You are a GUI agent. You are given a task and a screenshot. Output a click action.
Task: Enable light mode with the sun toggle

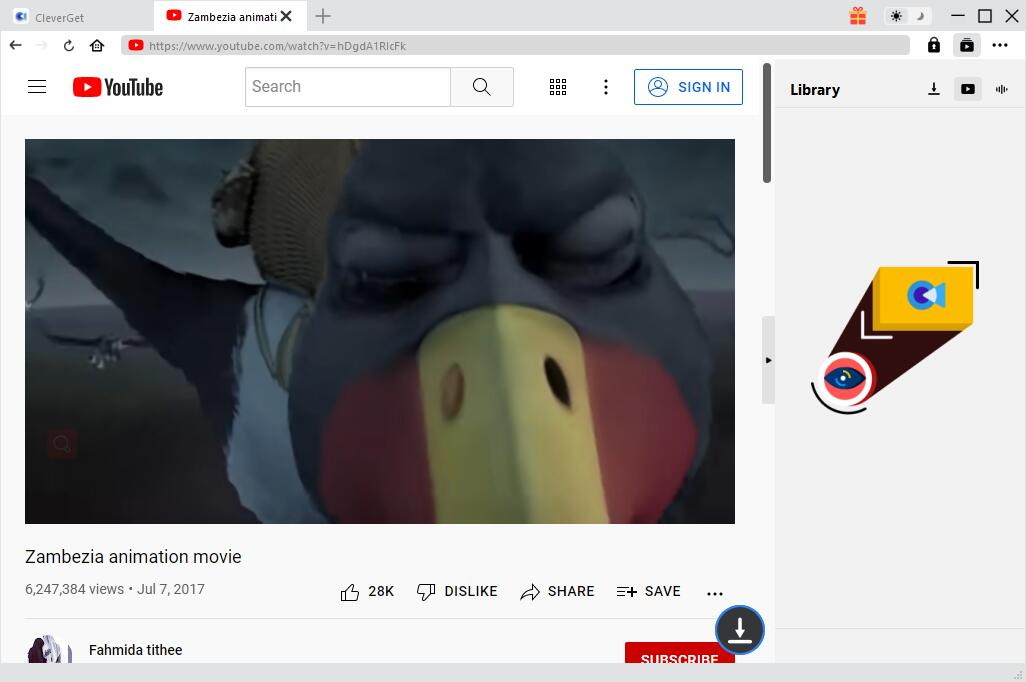[896, 16]
